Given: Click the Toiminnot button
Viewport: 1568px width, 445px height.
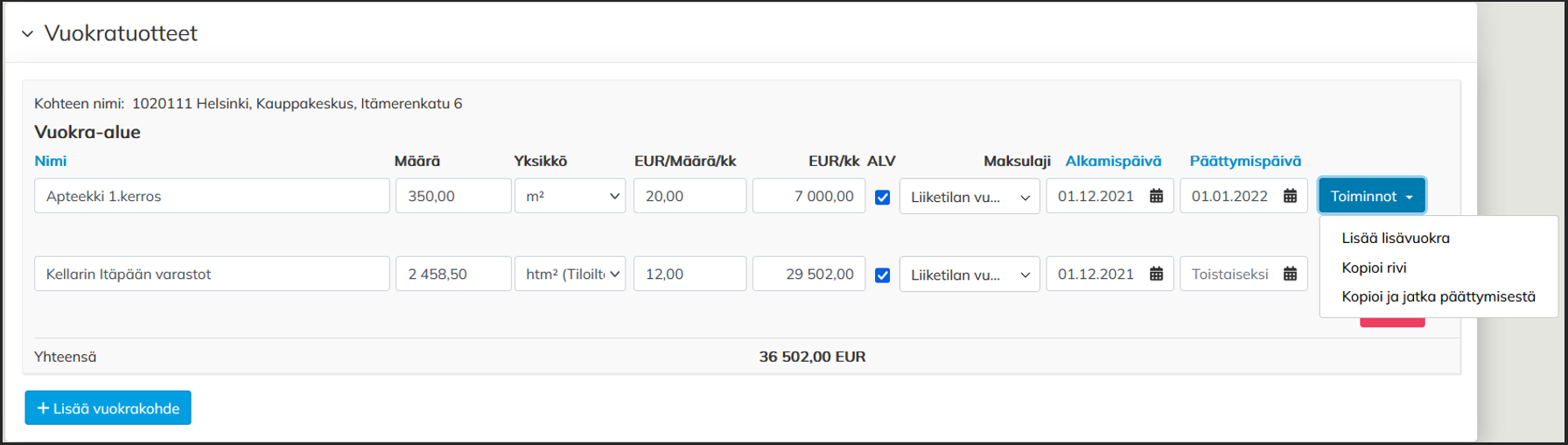Looking at the screenshot, I should 1371,196.
